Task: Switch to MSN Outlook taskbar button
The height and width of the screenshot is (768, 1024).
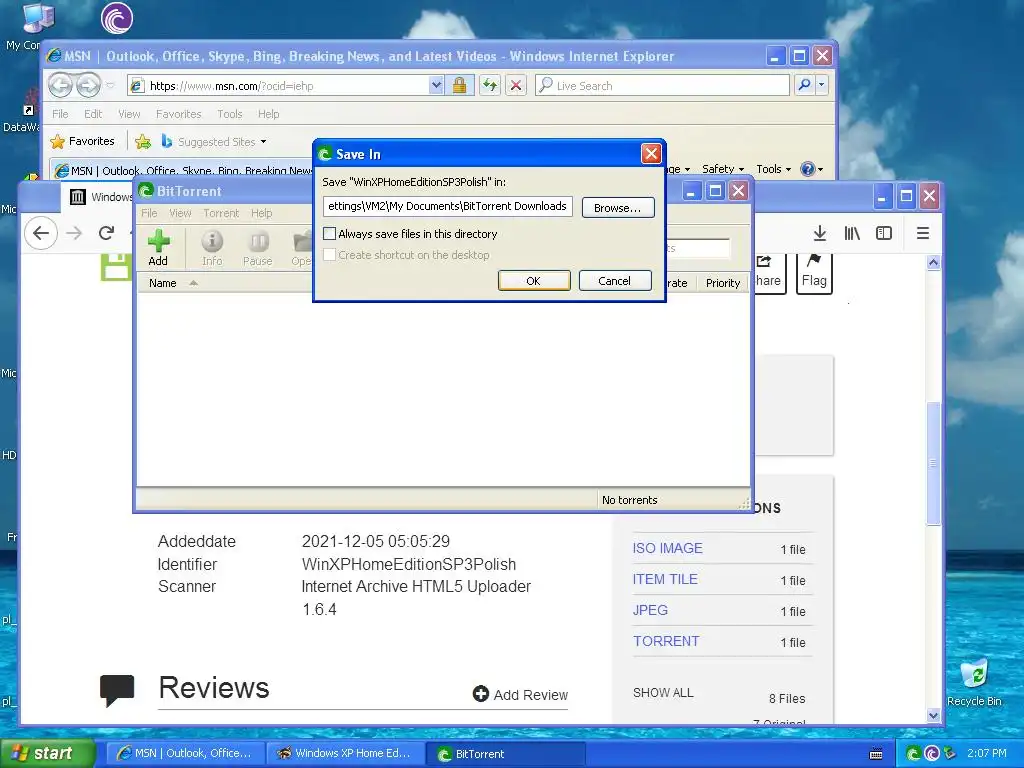Action: point(186,753)
